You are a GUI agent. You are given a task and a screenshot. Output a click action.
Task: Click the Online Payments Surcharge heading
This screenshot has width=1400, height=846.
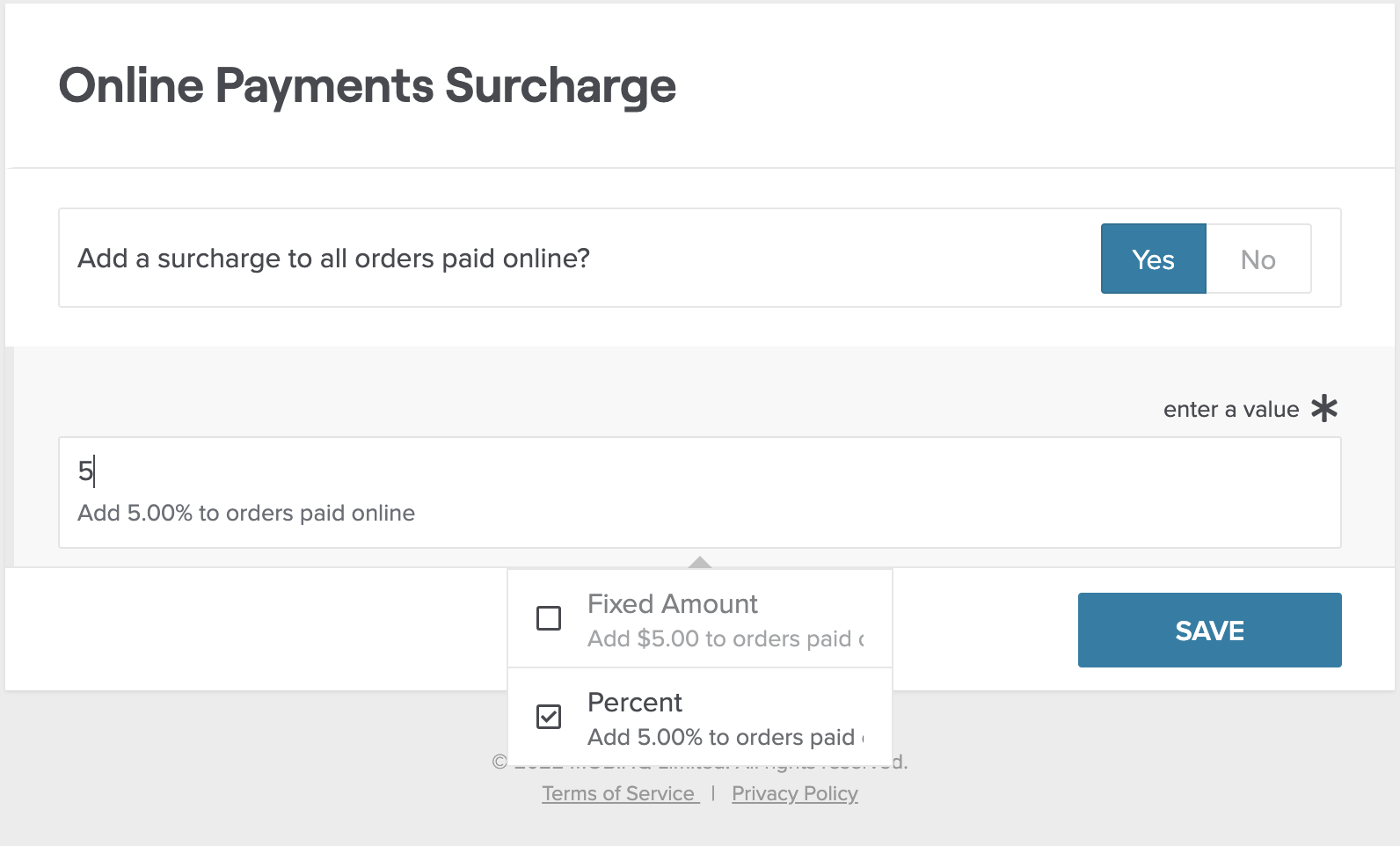[x=367, y=86]
